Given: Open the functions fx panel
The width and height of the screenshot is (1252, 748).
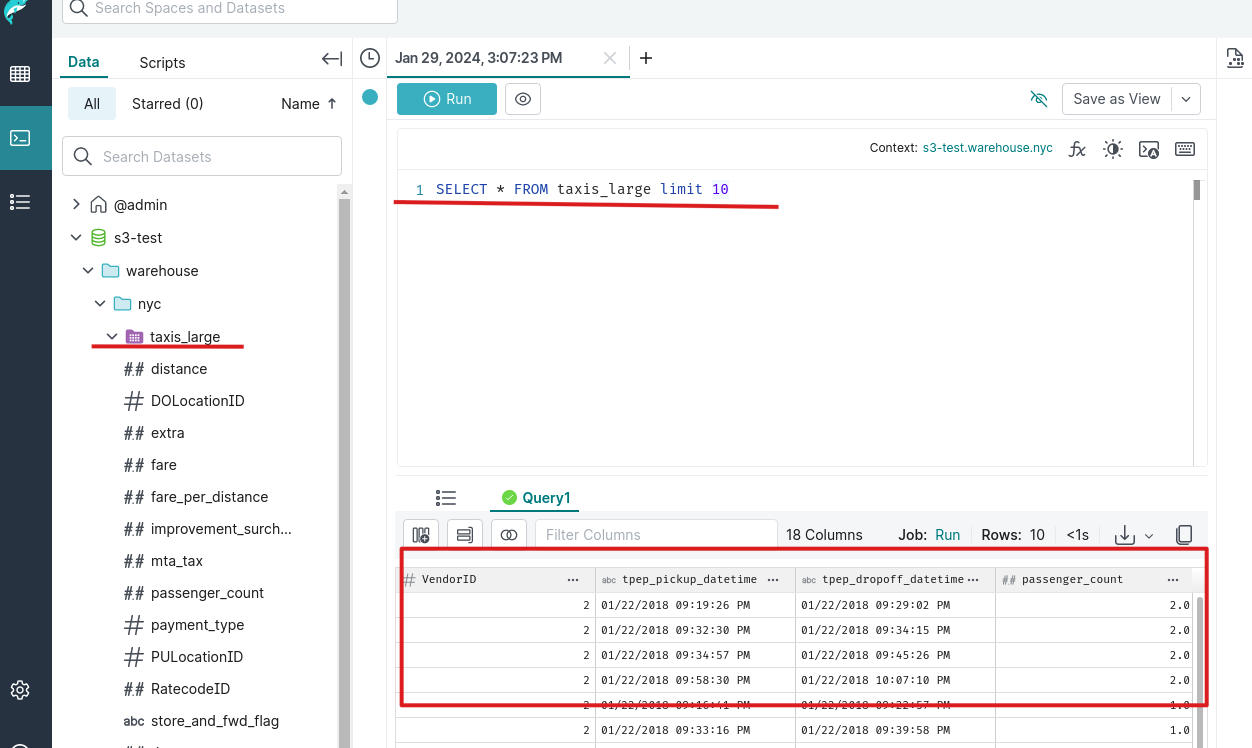Looking at the screenshot, I should (1077, 149).
